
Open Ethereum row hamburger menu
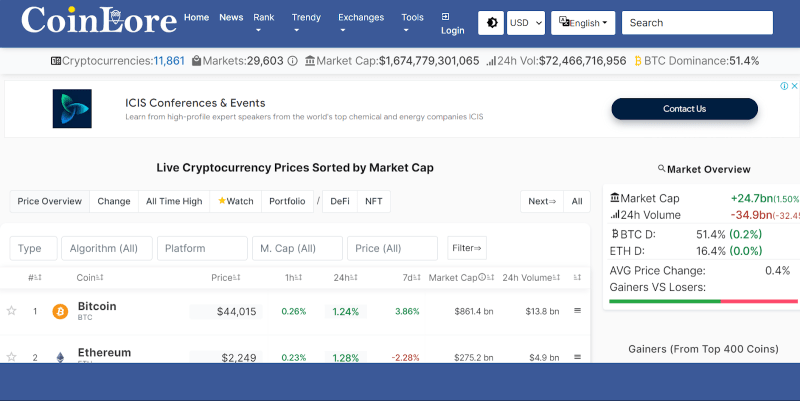[x=578, y=357]
